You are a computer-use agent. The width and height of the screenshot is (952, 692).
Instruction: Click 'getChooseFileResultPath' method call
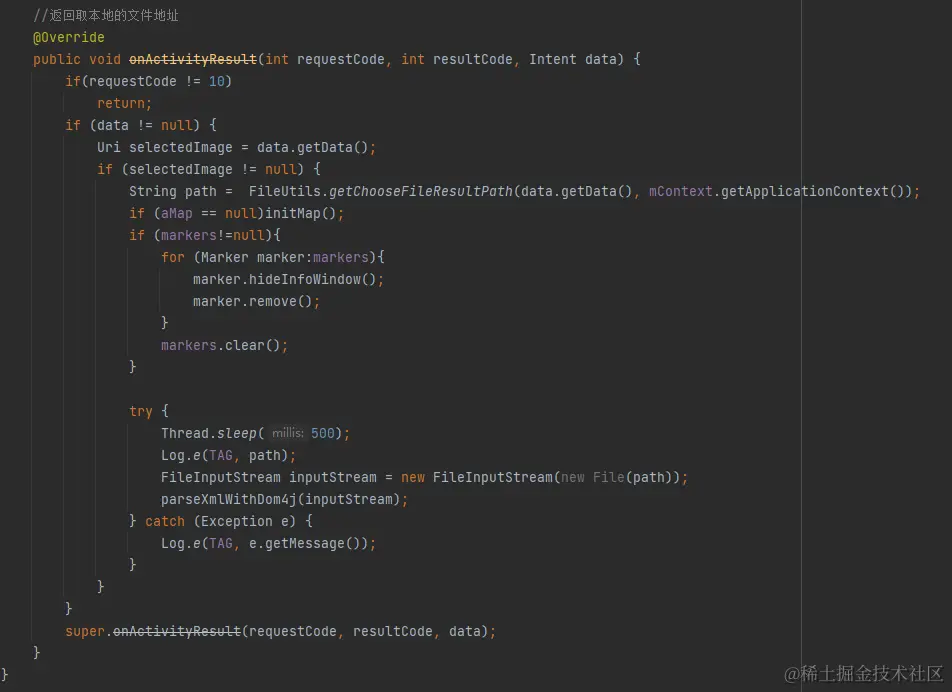click(x=421, y=191)
